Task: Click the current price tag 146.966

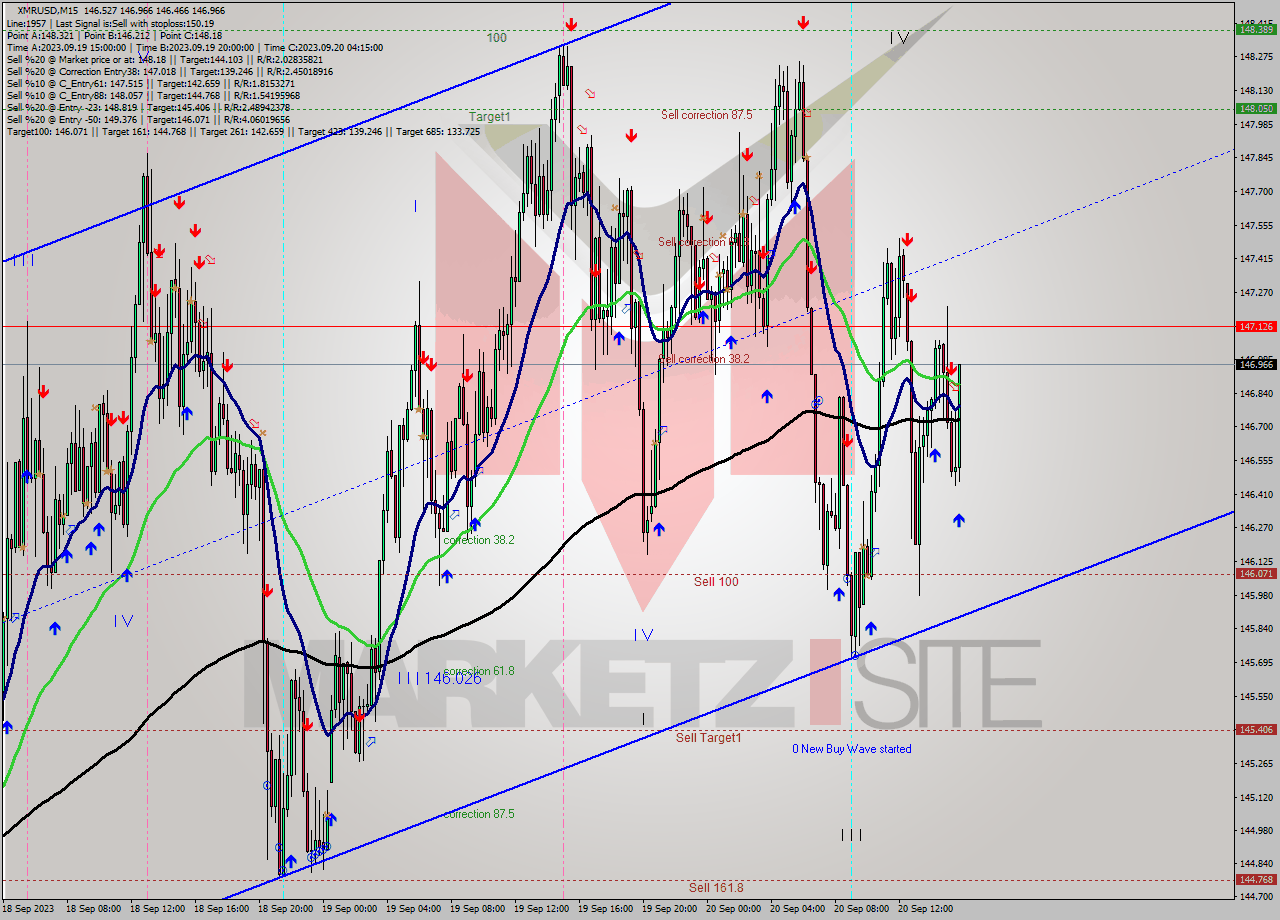Action: pyautogui.click(x=1256, y=364)
